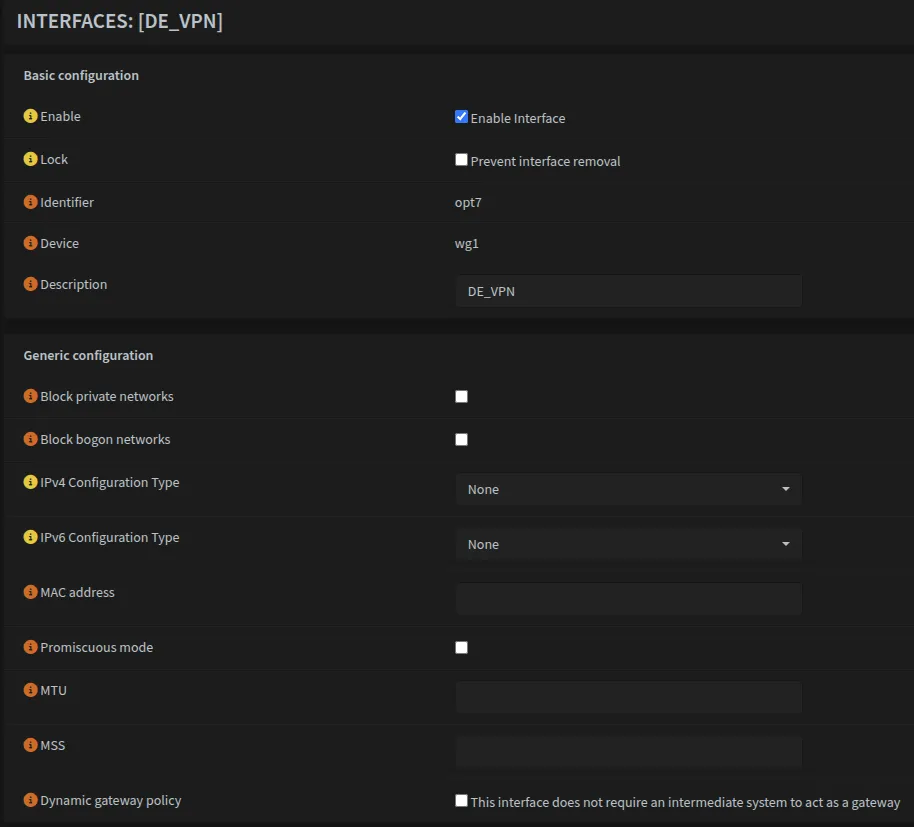914x827 pixels.
Task: Open help info for Device field
Action: 29,243
